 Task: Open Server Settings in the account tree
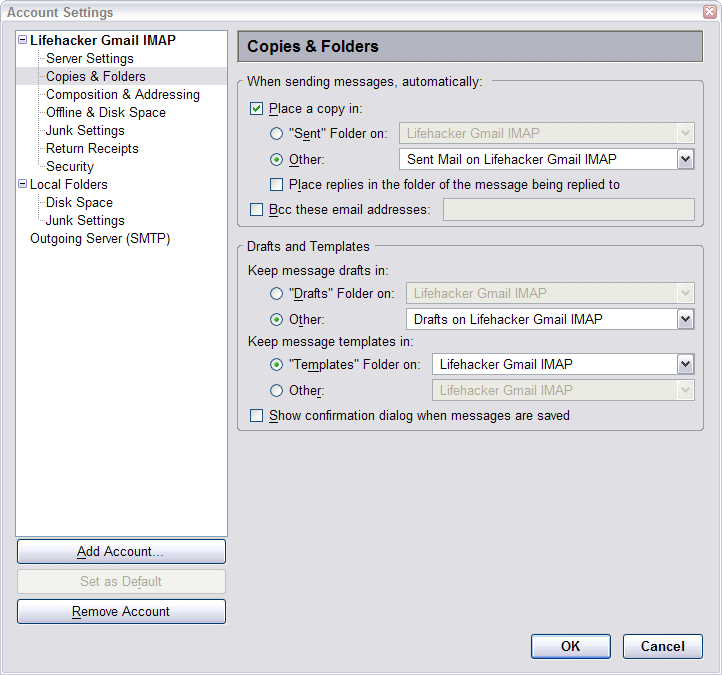(90, 58)
